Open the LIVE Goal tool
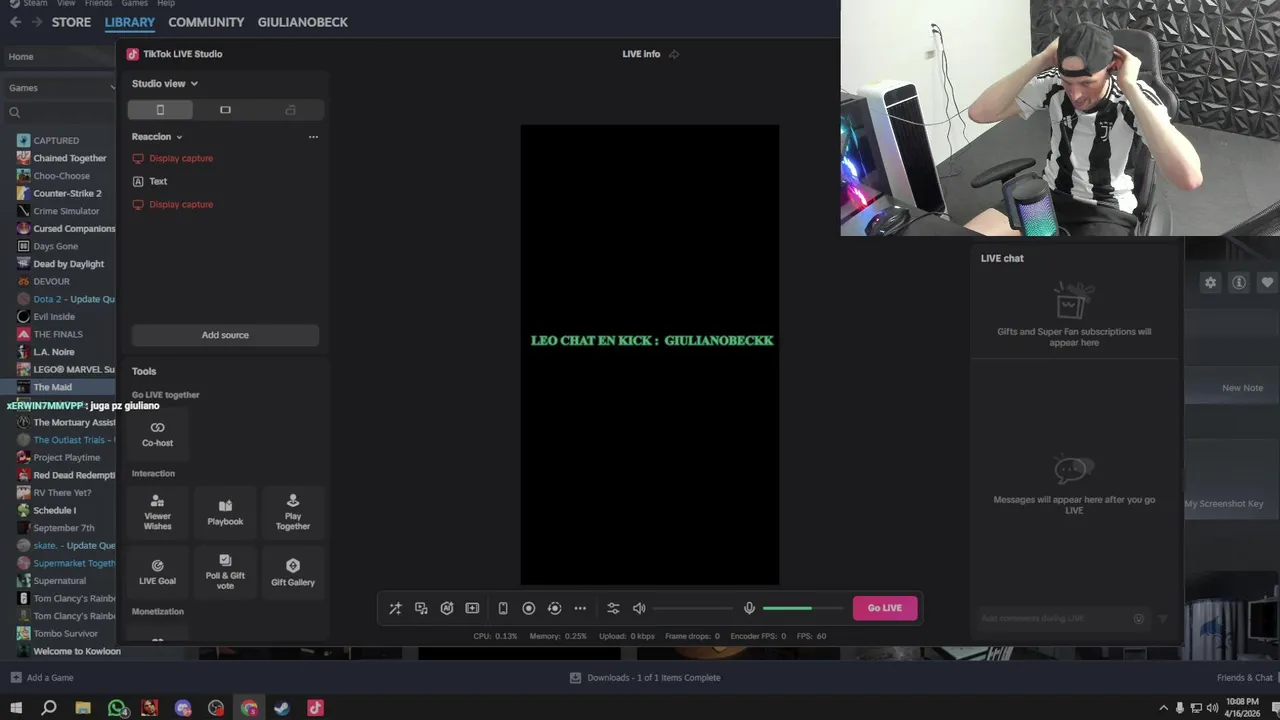The image size is (1280, 720). (x=158, y=572)
